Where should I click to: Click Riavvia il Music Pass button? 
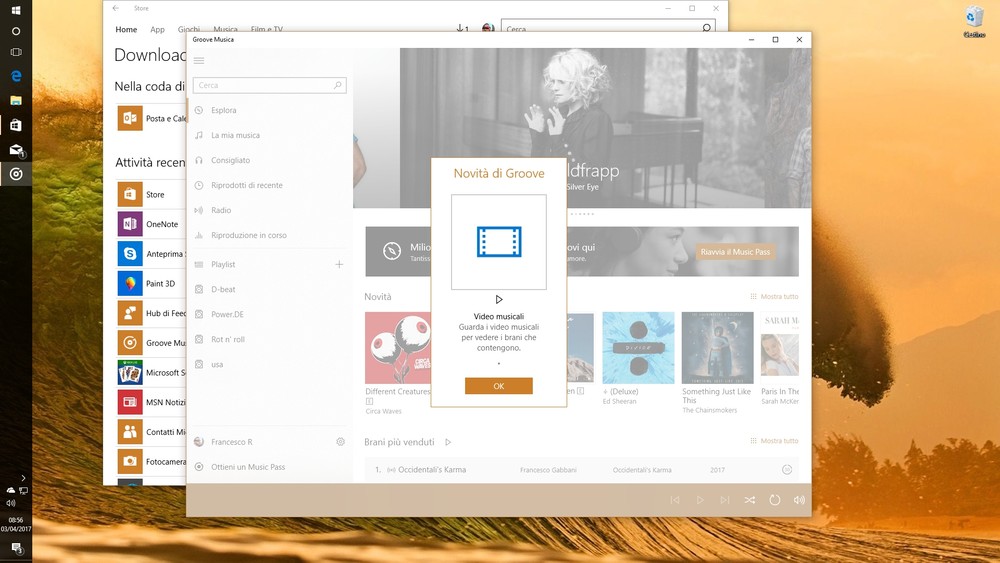[x=735, y=252]
